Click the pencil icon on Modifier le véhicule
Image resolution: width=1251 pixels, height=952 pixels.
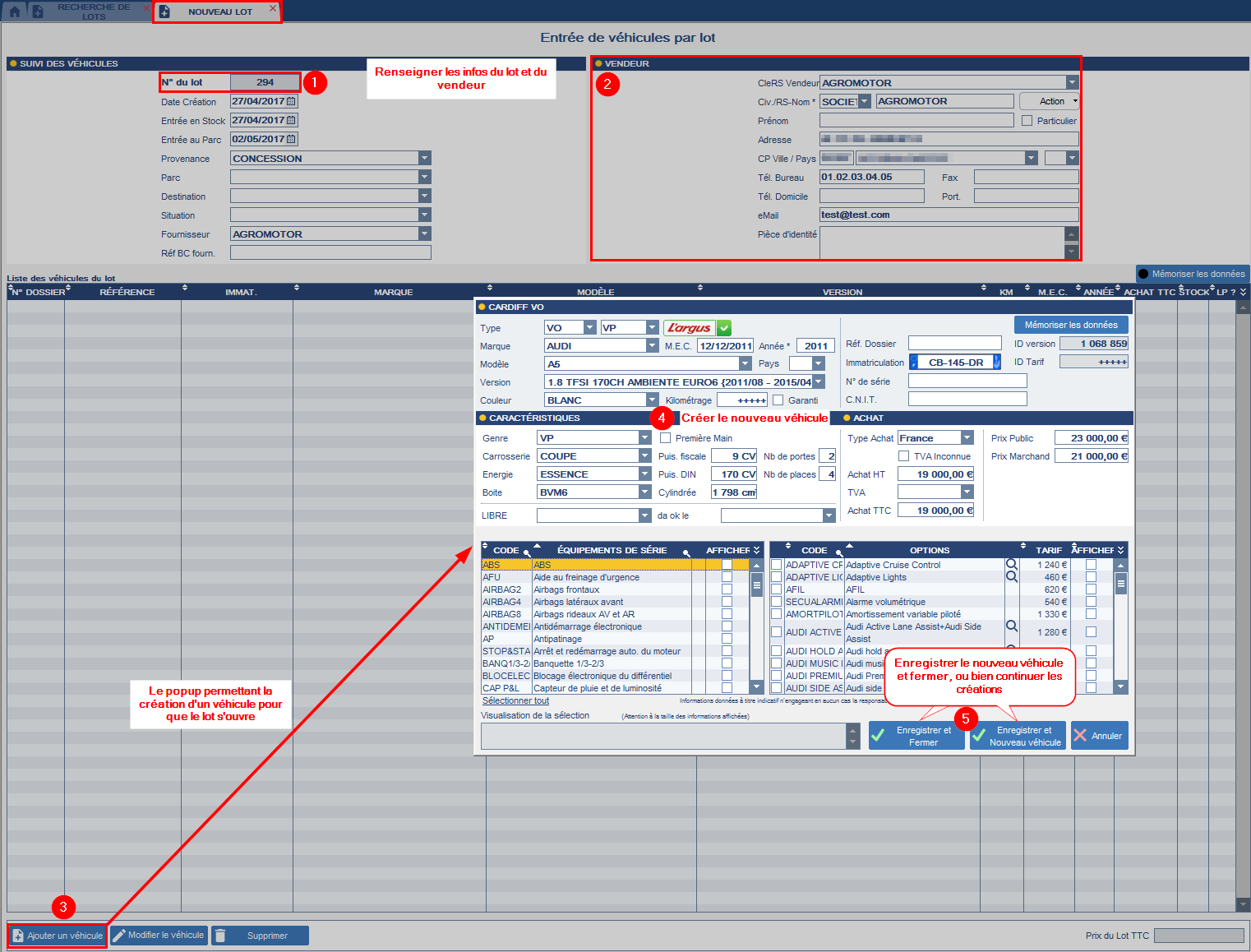119,936
